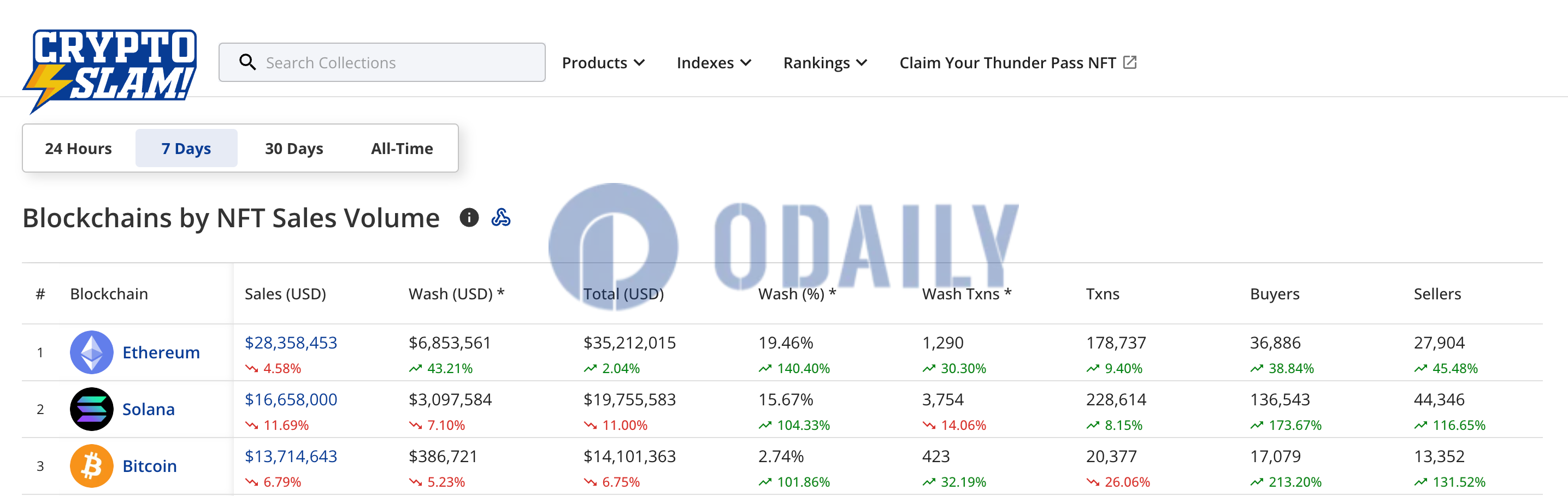Image resolution: width=1568 pixels, height=496 pixels.
Task: Click Solana wash txns 3,754
Action: tap(943, 399)
